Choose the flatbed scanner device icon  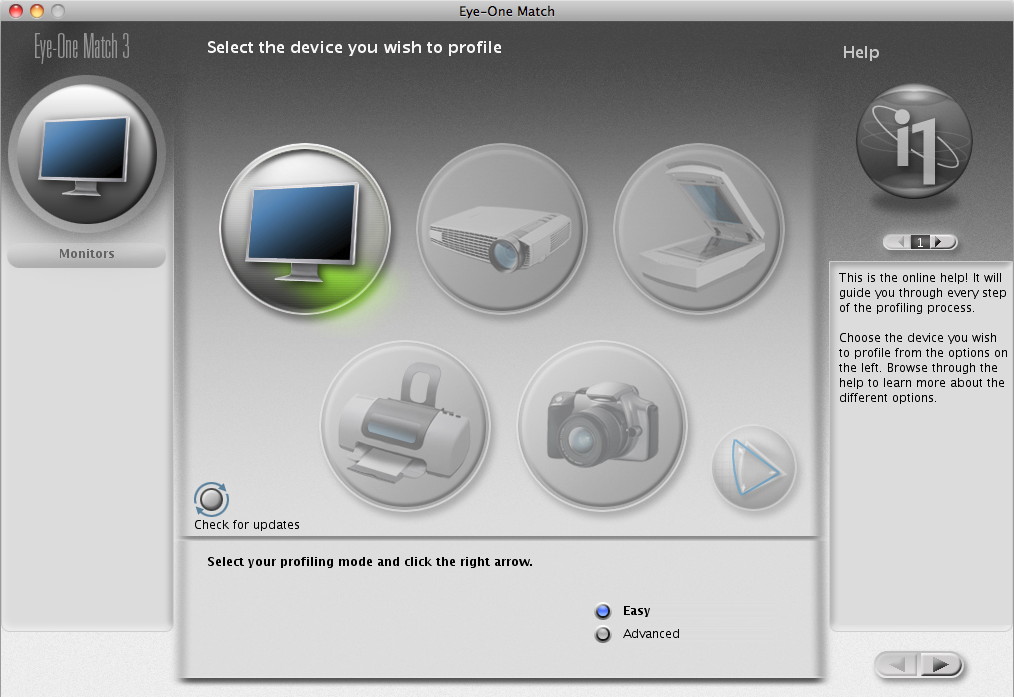(699, 229)
